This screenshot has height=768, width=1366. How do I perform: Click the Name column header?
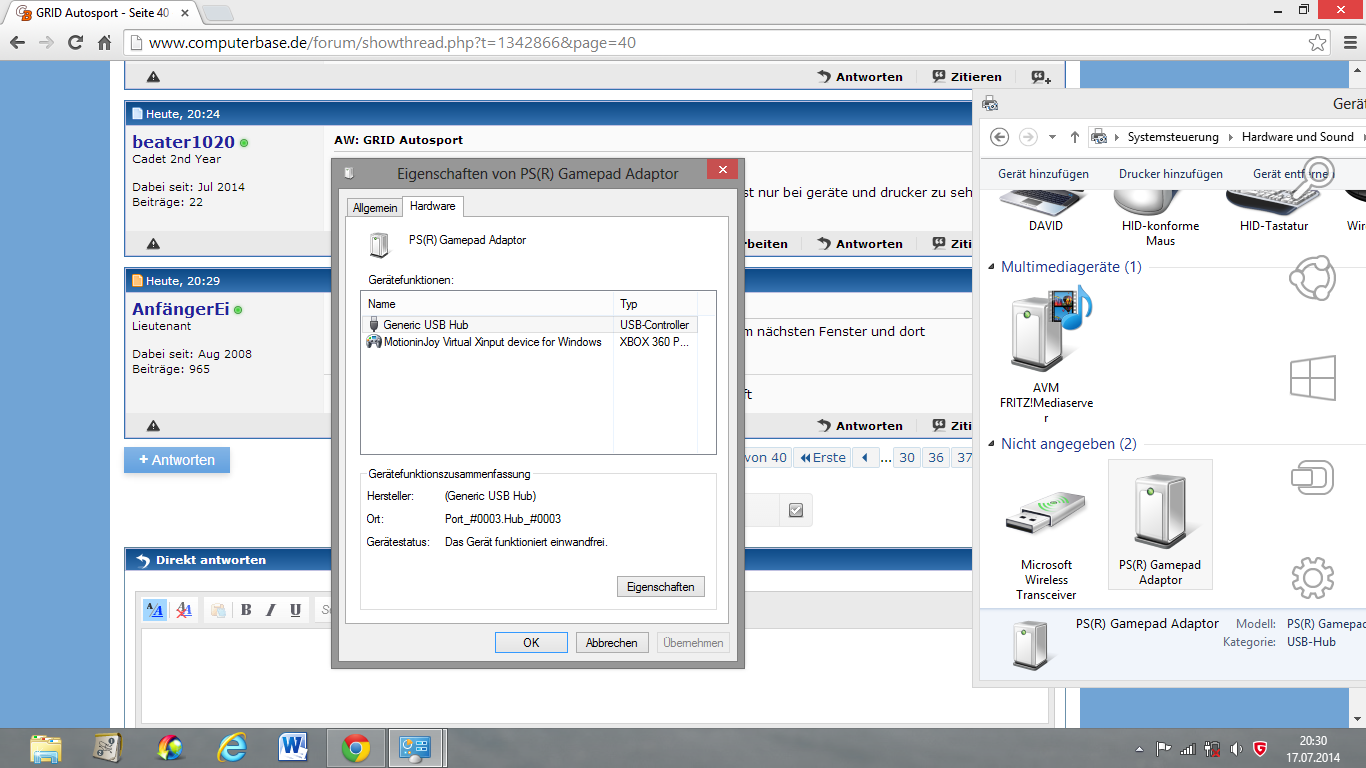tap(487, 304)
